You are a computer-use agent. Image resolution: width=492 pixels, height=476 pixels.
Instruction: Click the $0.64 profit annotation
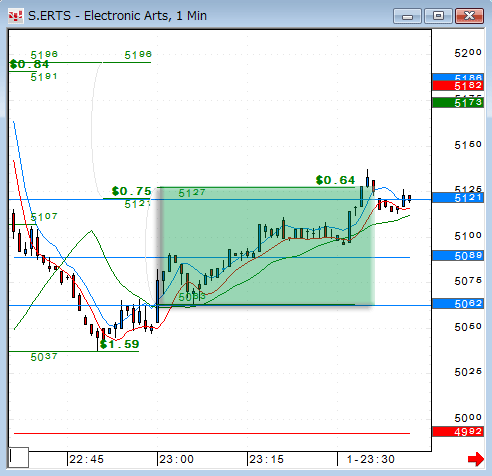[335, 180]
